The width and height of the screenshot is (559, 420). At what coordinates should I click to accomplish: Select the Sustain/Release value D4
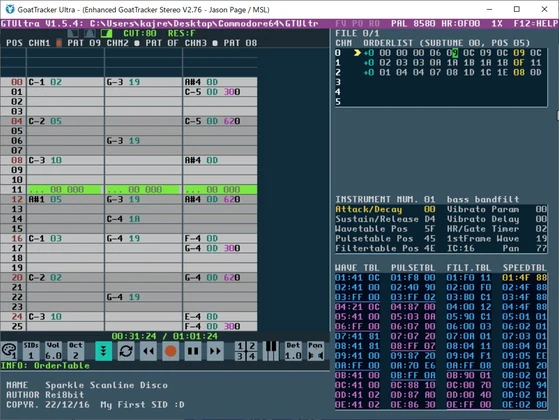430,219
